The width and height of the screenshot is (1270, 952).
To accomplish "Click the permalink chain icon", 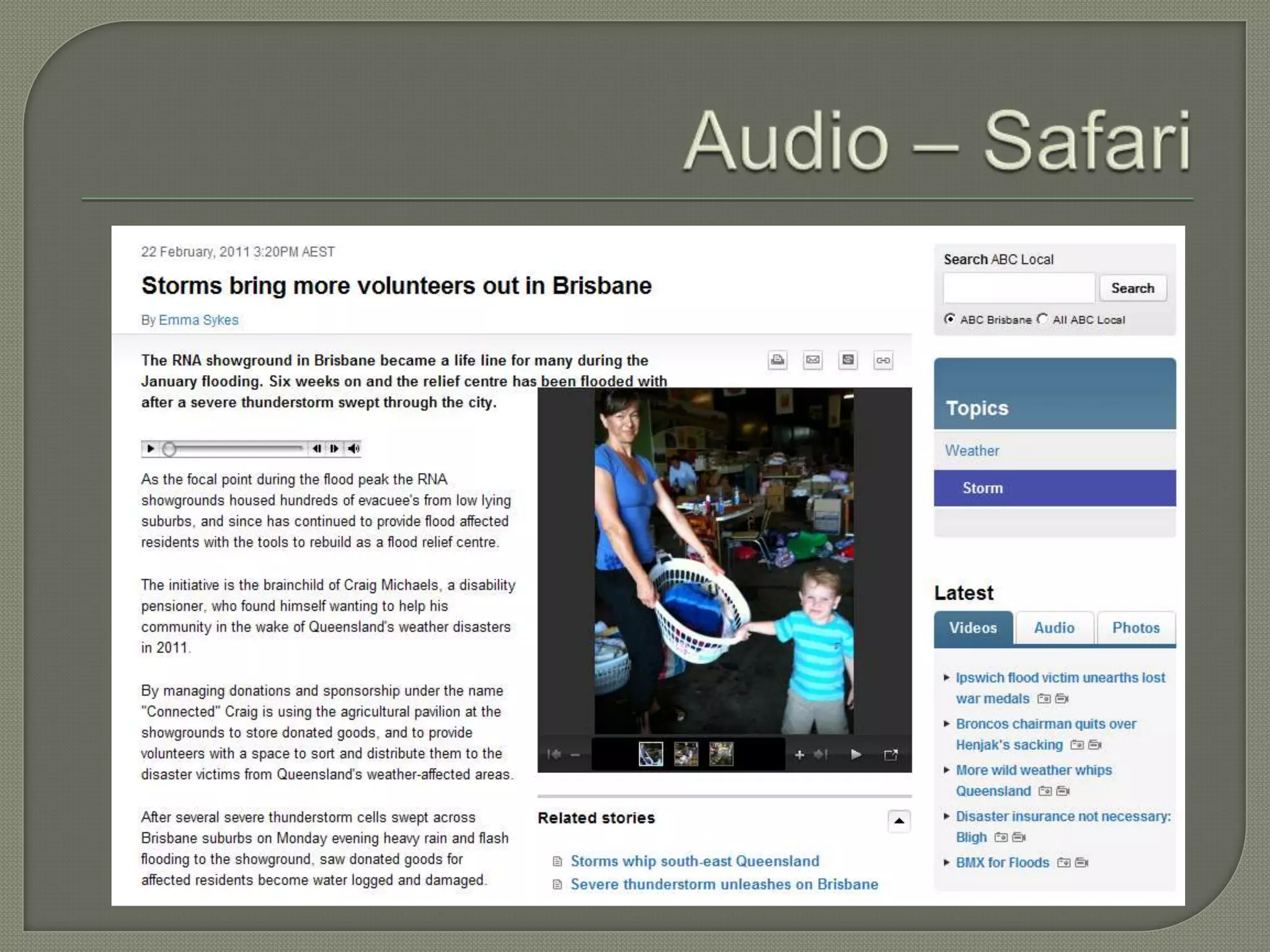I will [883, 360].
